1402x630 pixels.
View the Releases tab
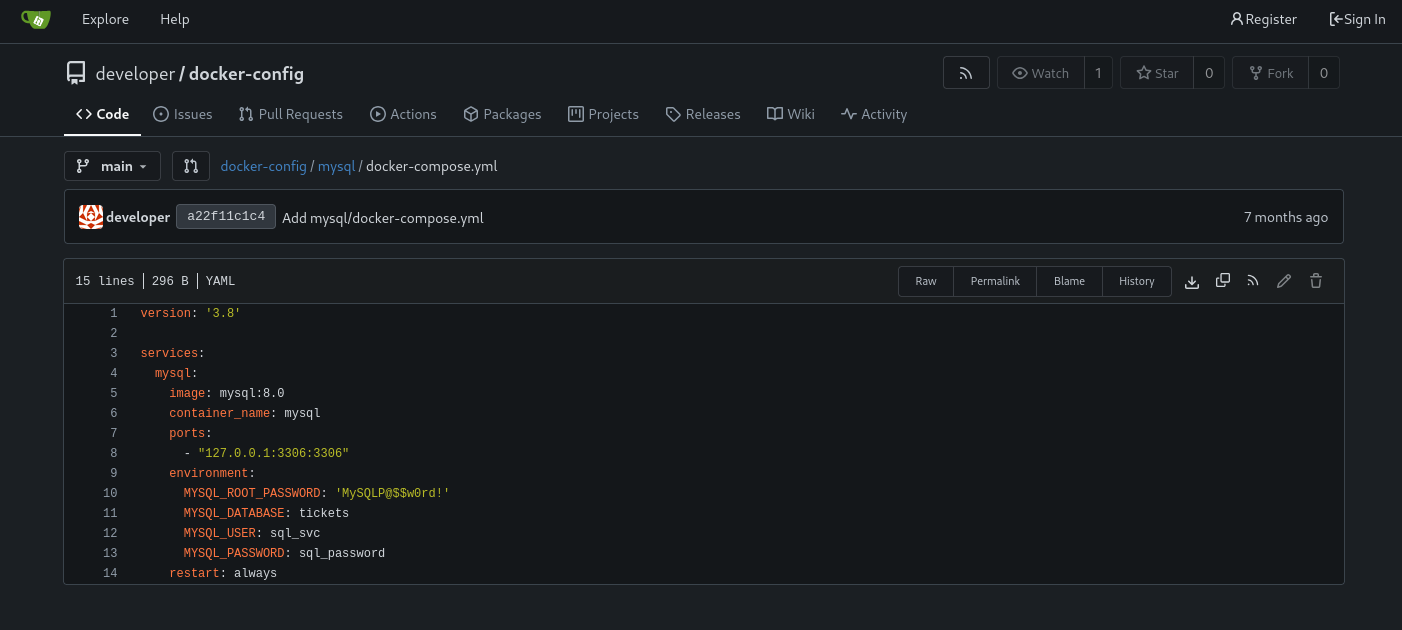coord(703,114)
